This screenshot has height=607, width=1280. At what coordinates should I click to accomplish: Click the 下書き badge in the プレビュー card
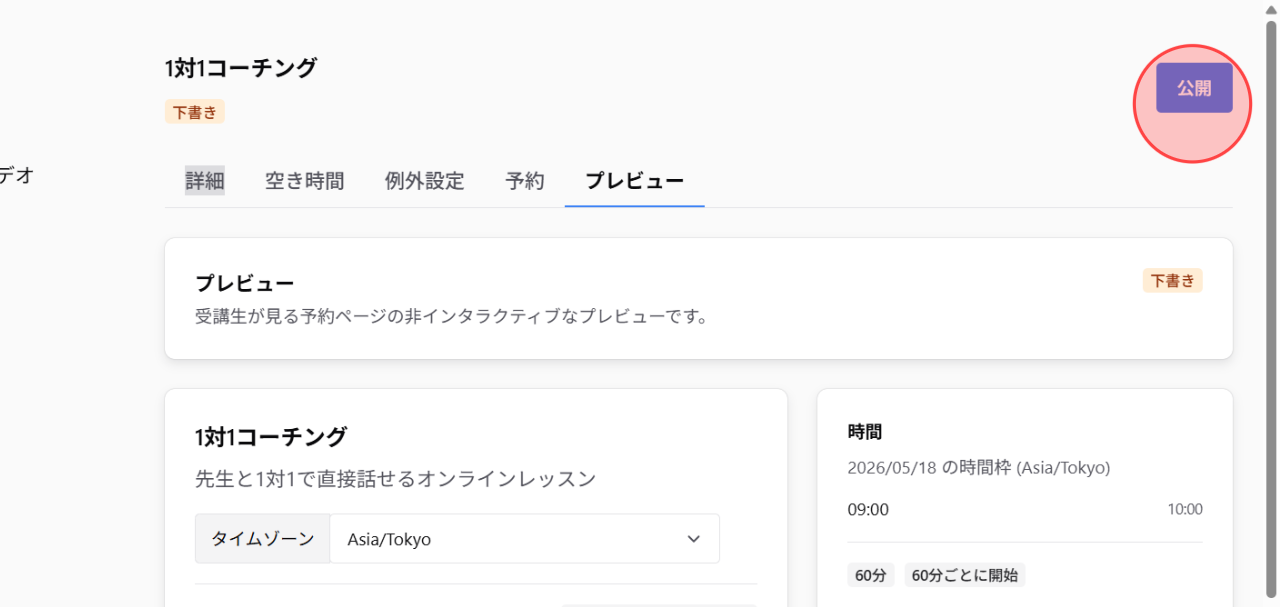coord(1172,281)
